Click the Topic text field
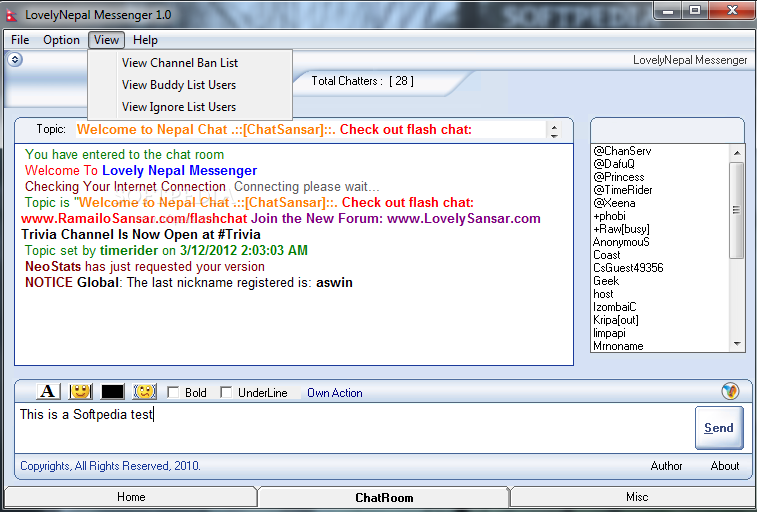The width and height of the screenshot is (757, 512). coord(311,130)
